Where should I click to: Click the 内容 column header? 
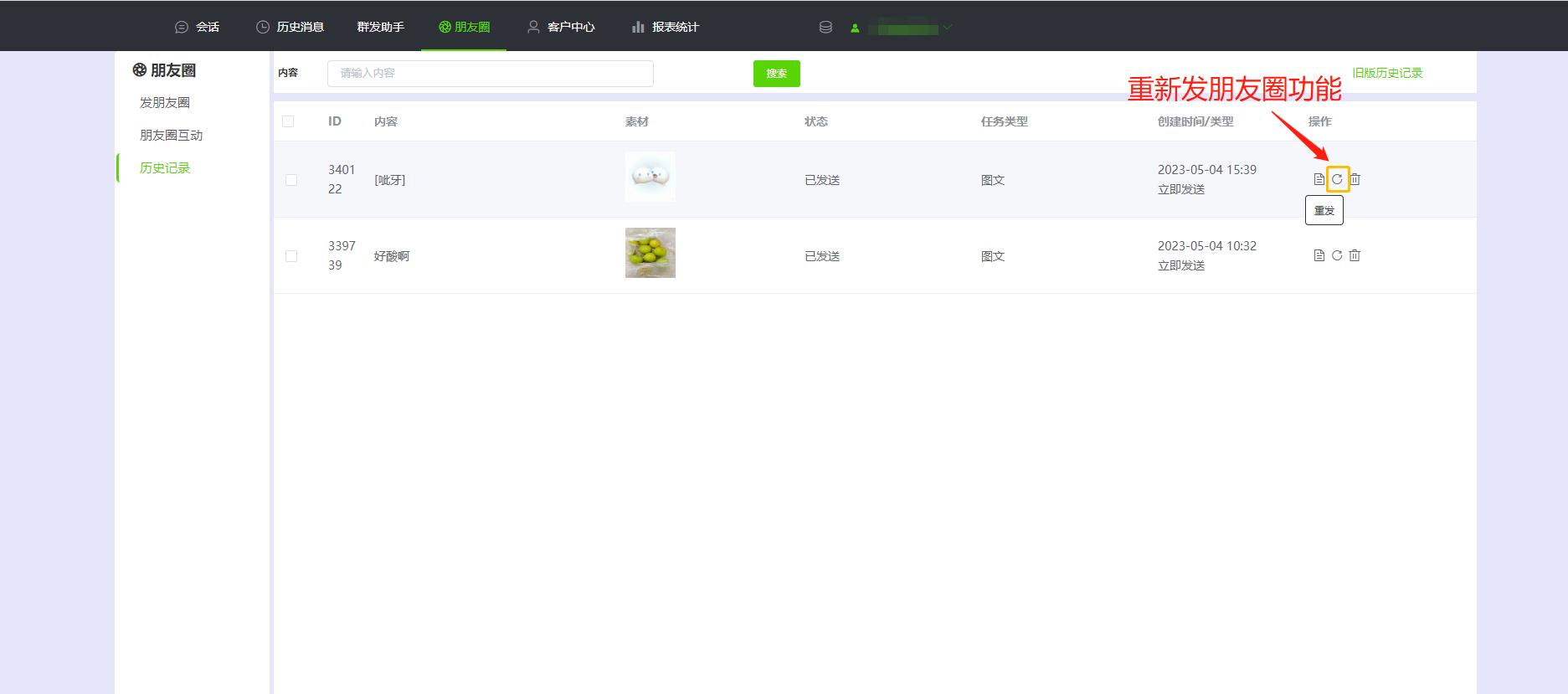(386, 121)
